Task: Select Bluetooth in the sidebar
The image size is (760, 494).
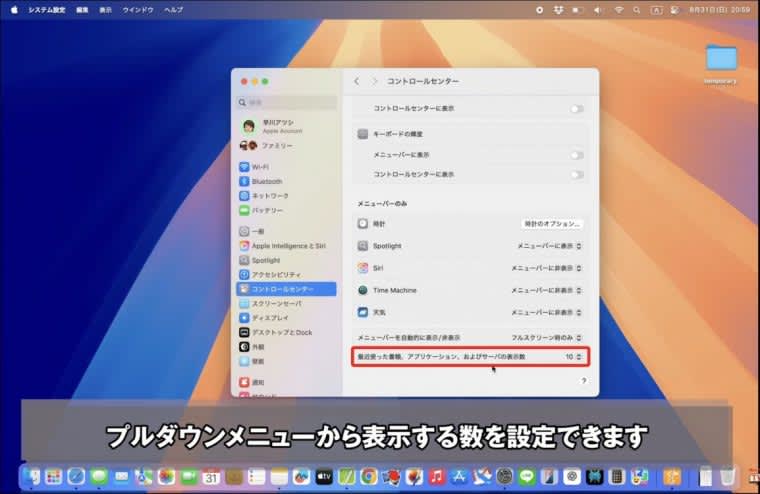Action: (266, 181)
